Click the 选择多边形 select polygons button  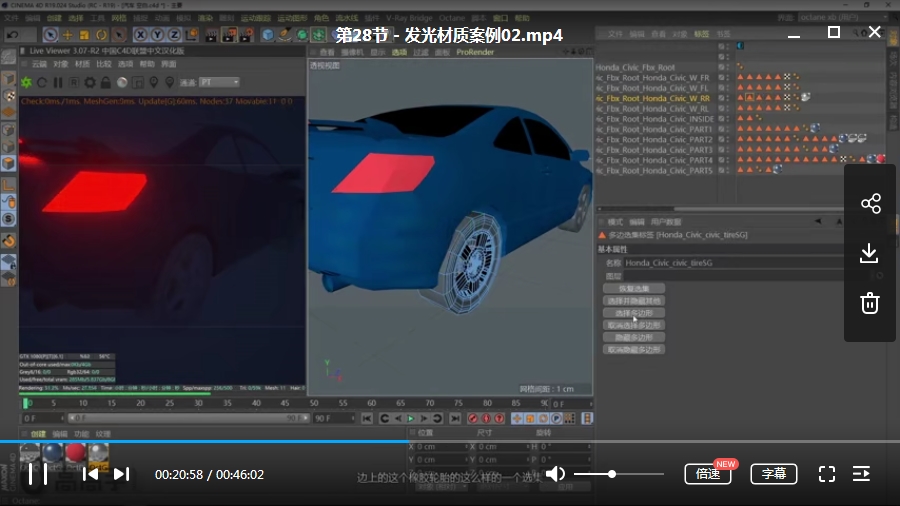pos(634,313)
